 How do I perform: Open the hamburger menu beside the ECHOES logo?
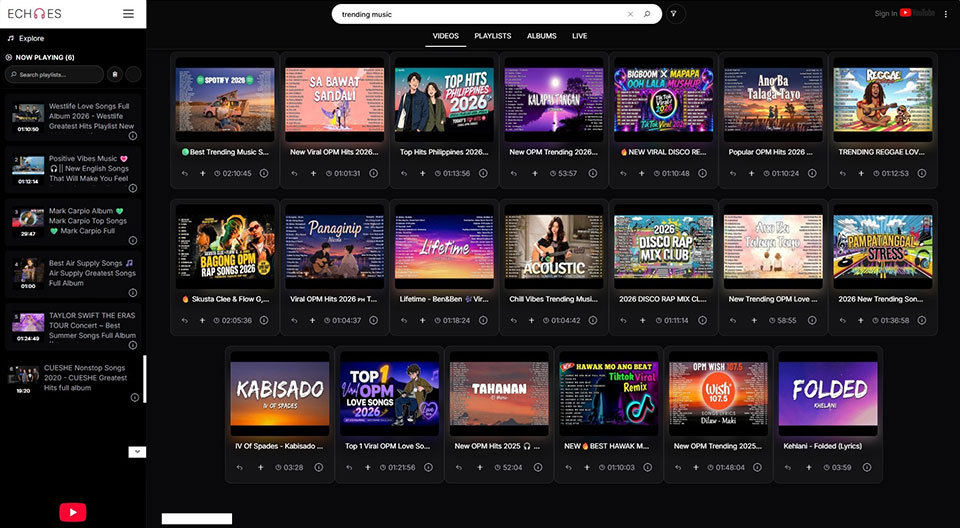(128, 13)
